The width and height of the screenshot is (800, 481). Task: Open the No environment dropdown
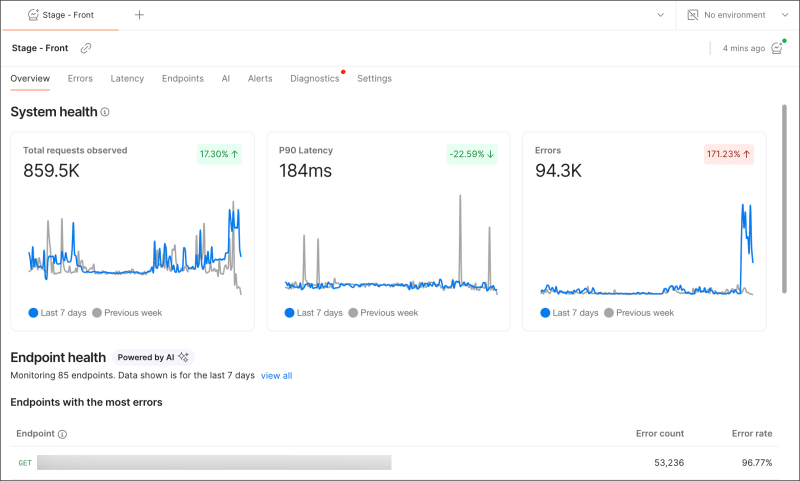[x=737, y=15]
